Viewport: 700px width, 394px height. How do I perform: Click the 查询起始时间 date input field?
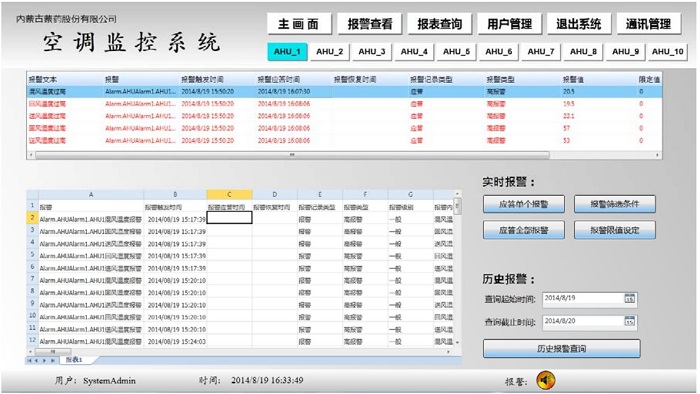(x=589, y=299)
